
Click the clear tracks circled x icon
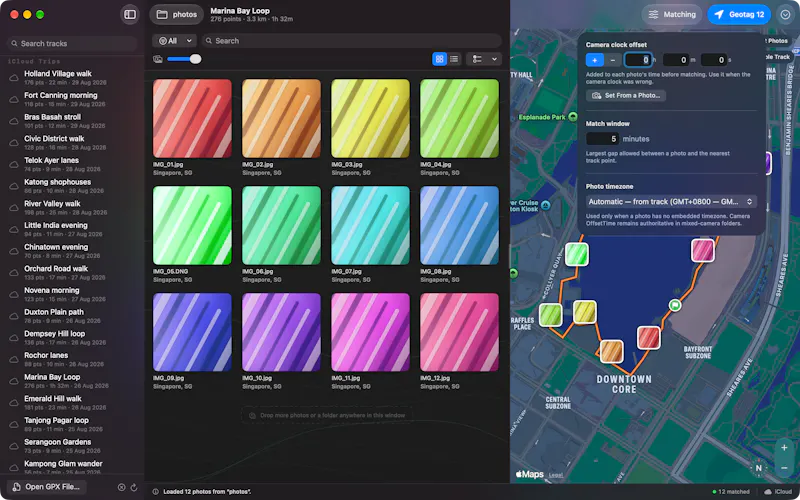121,487
